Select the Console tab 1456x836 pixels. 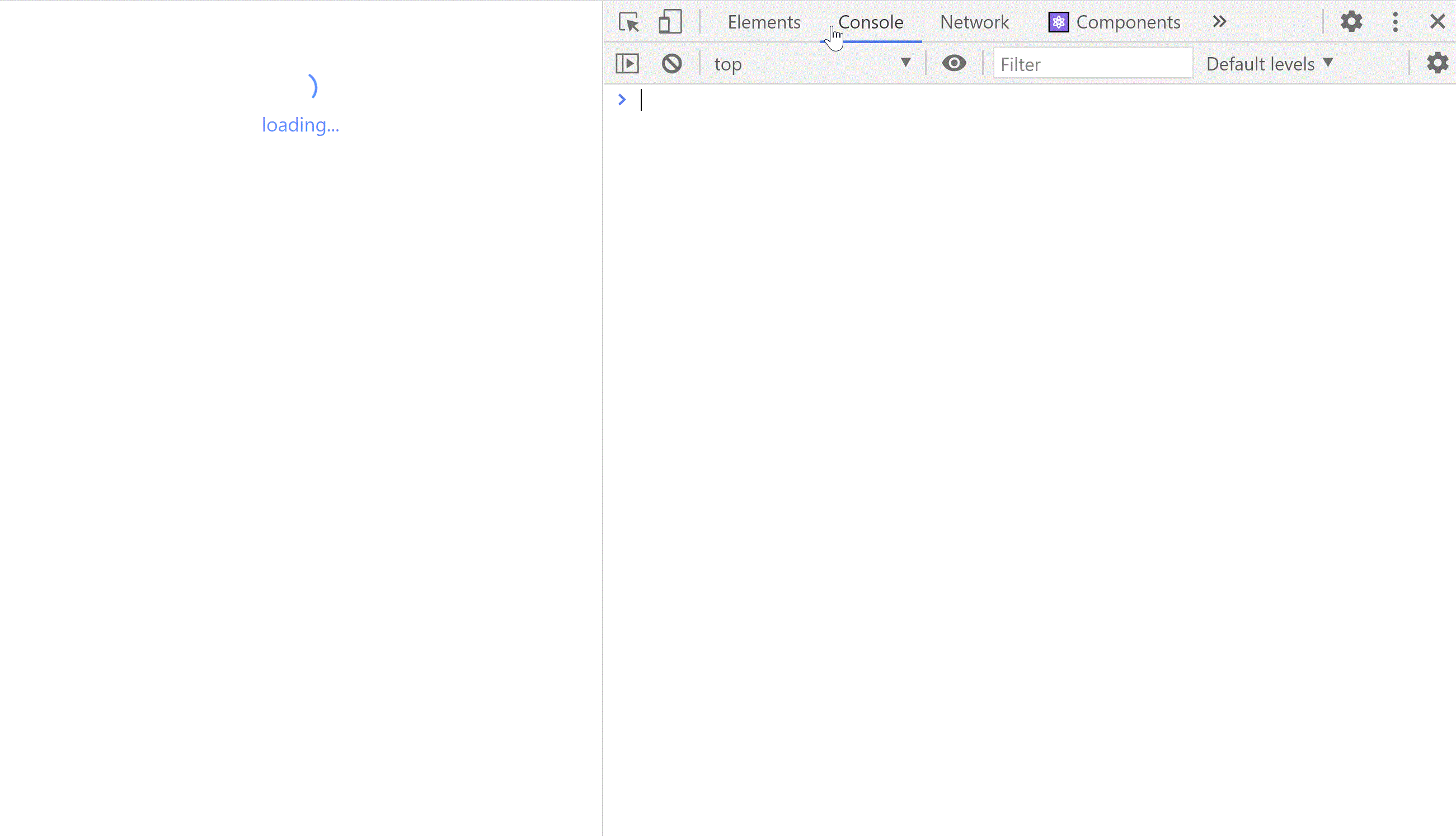click(x=870, y=22)
